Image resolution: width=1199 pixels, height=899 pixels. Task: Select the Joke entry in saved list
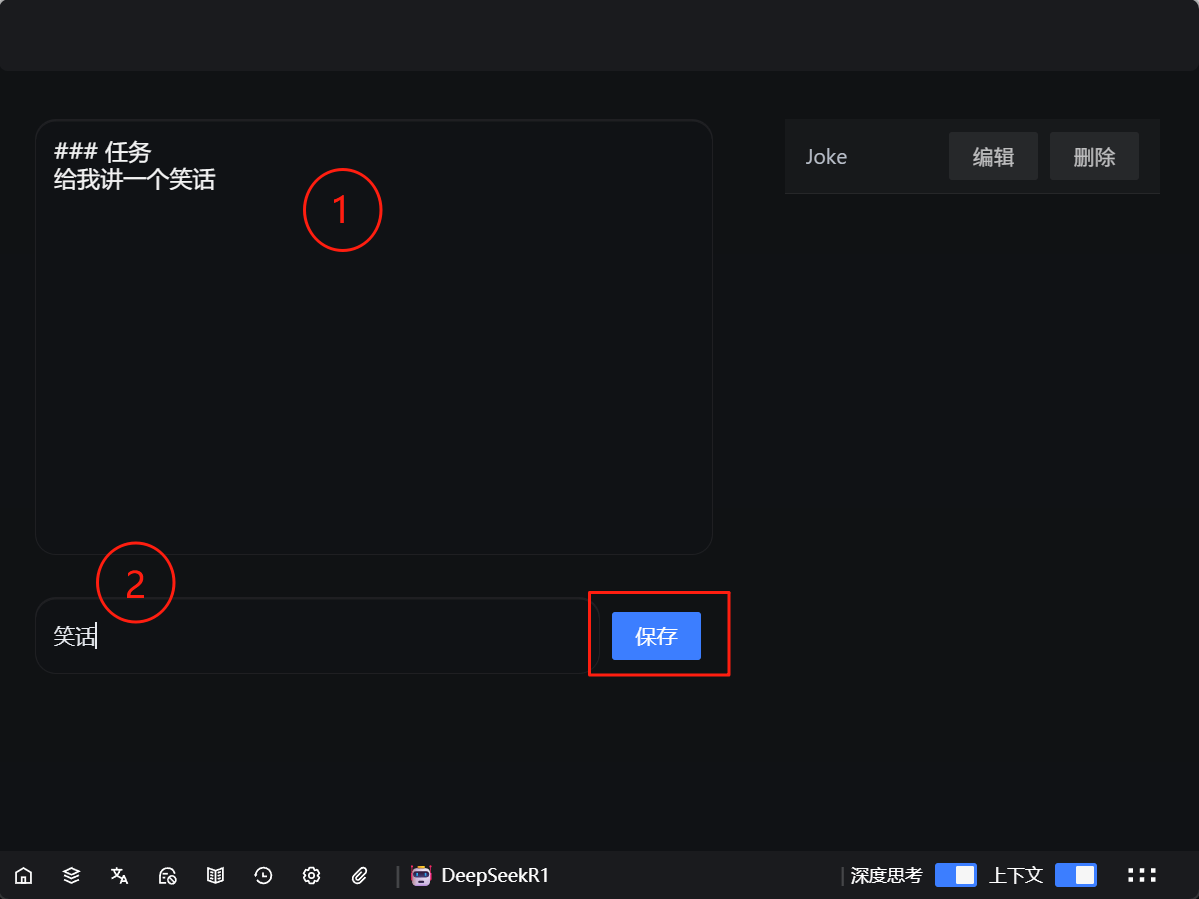(826, 157)
